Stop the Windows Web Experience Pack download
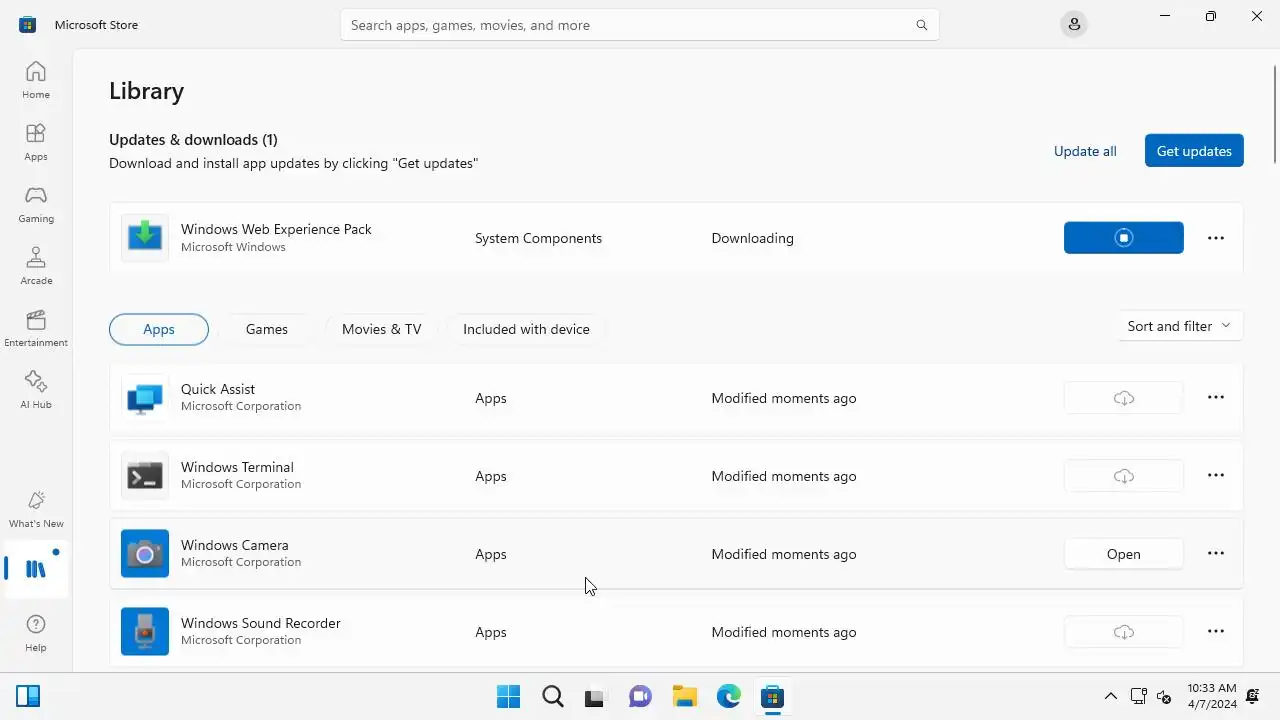Image resolution: width=1280 pixels, height=720 pixels. (x=1124, y=238)
